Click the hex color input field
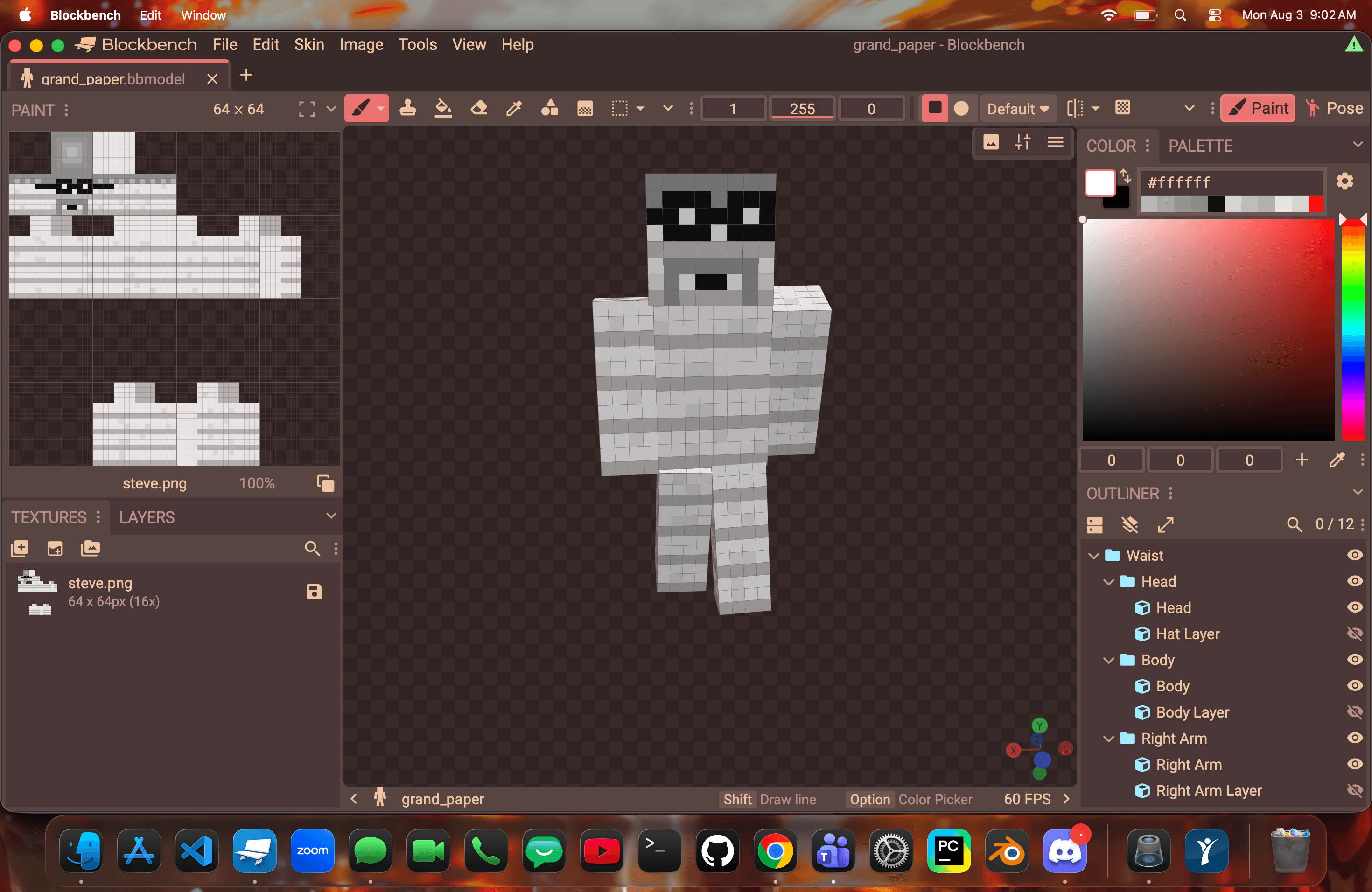The width and height of the screenshot is (1372, 892). pos(1232,183)
